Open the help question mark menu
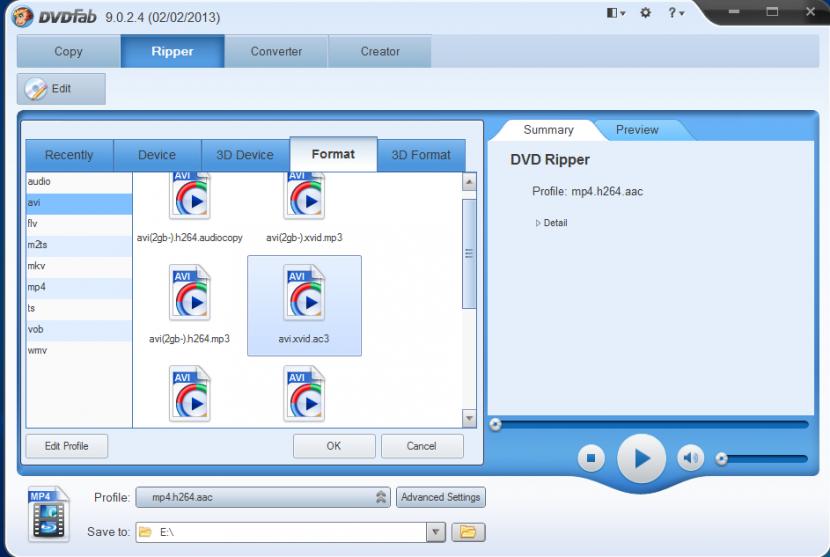Screen dimensions: 830x557 [675, 13]
